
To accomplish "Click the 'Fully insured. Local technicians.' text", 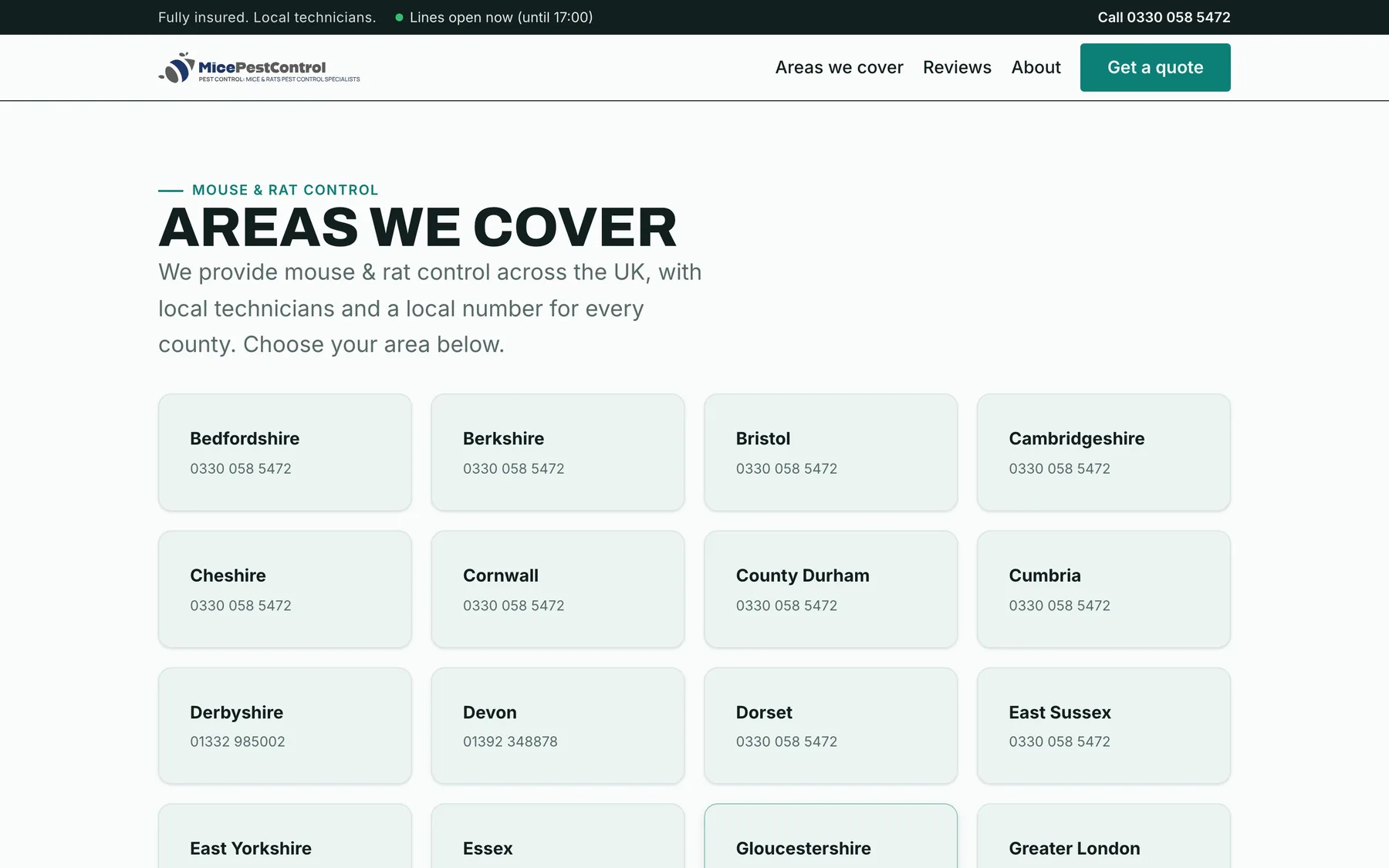I will [x=267, y=18].
